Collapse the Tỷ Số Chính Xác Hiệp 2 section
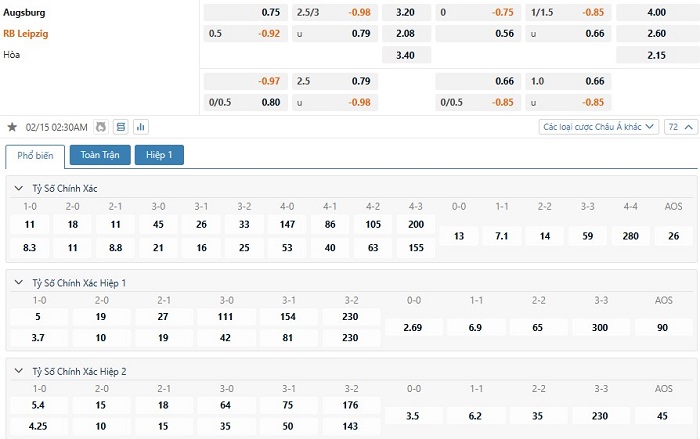The width and height of the screenshot is (700, 439). (20, 371)
